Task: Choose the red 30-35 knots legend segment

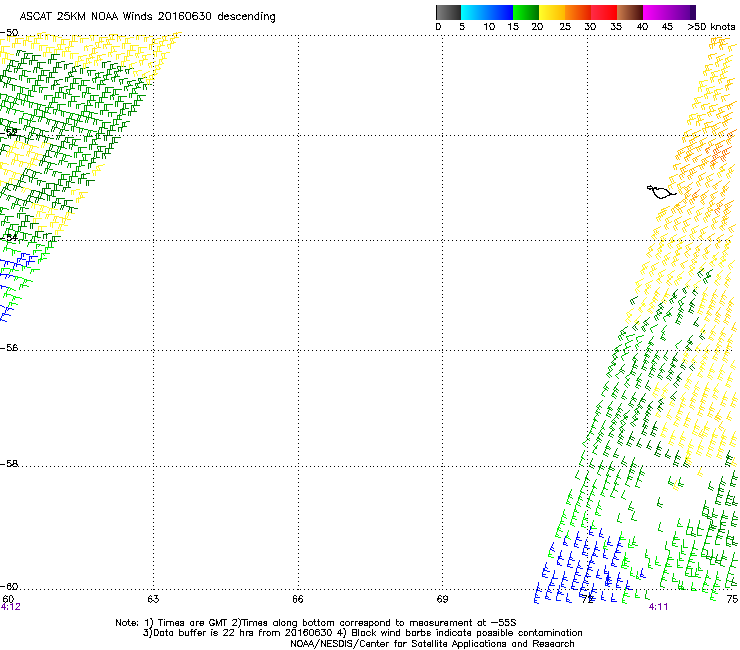Action: pyautogui.click(x=604, y=12)
